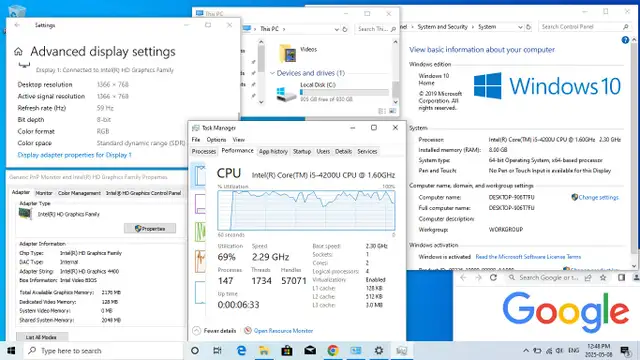The image size is (640, 360).
Task: Open Chrome's side panel icon
Action: [621, 278]
